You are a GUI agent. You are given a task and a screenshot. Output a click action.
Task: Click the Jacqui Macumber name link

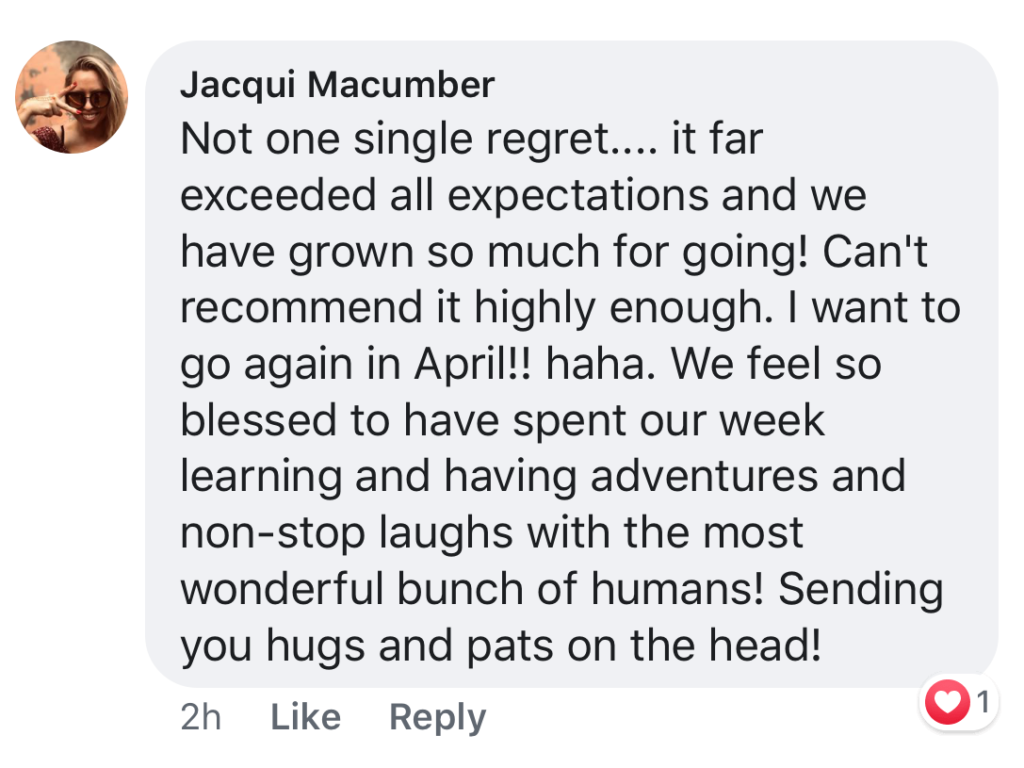point(337,85)
